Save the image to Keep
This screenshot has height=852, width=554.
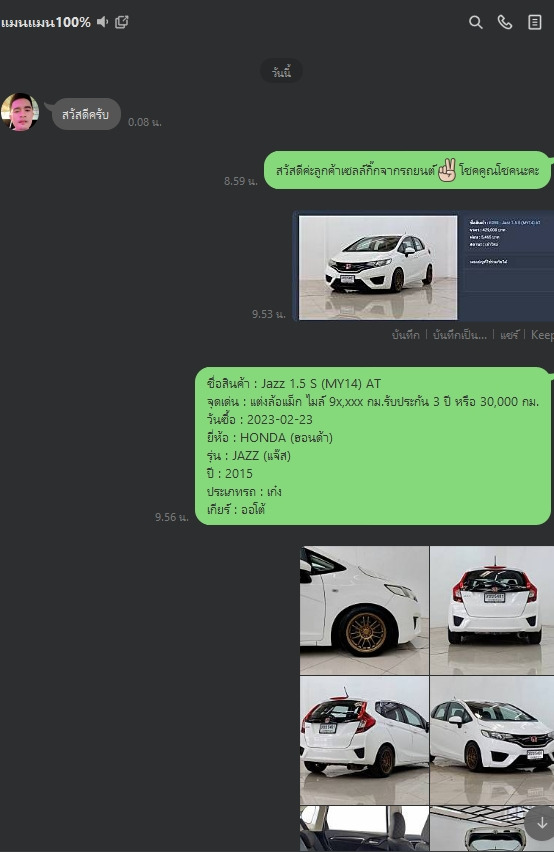point(542,335)
